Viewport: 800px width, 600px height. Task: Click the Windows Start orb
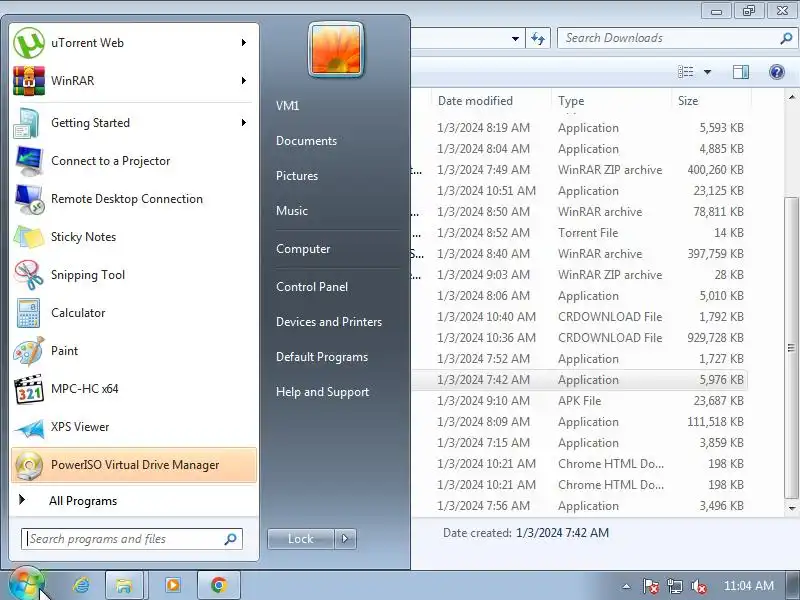point(25,584)
